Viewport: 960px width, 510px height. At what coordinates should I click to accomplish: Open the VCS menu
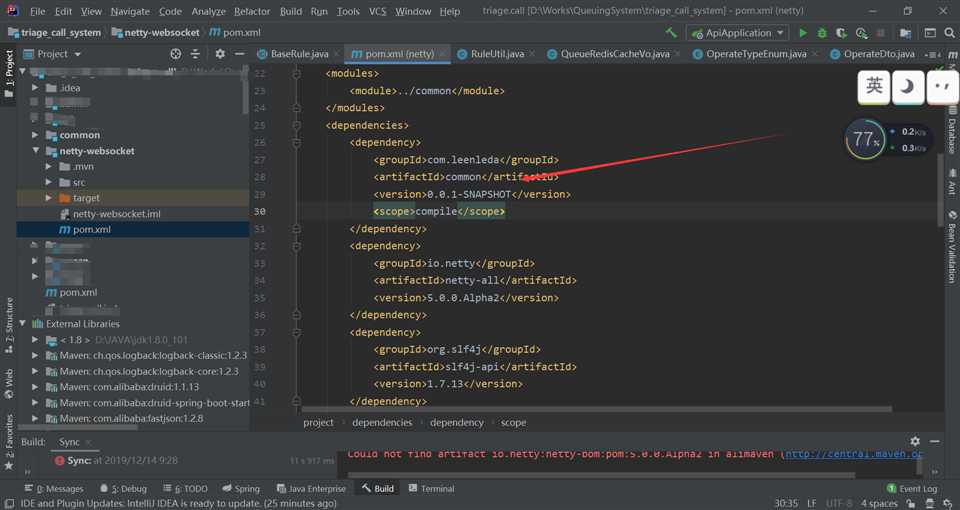coord(378,11)
